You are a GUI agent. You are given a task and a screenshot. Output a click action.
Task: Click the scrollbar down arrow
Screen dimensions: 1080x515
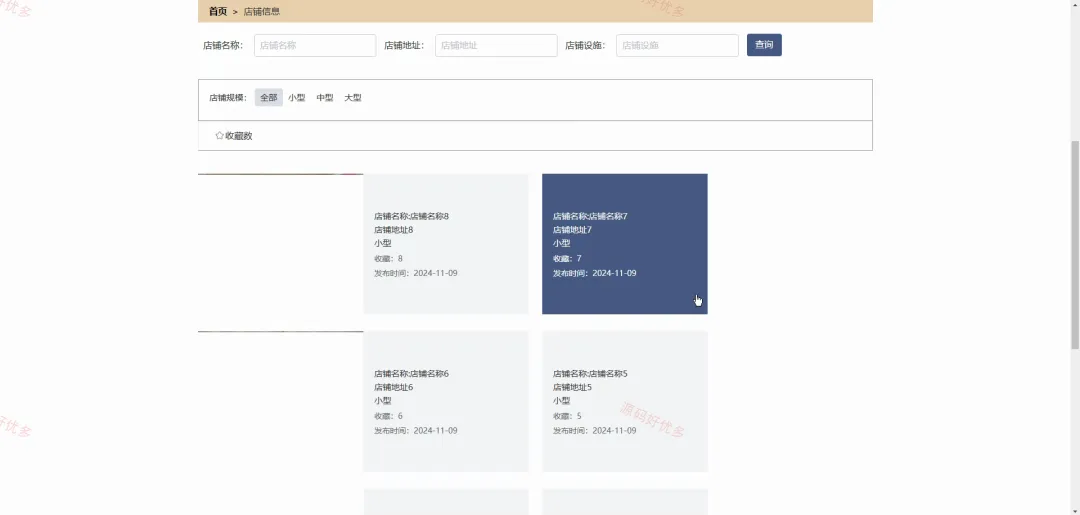coord(1074,510)
